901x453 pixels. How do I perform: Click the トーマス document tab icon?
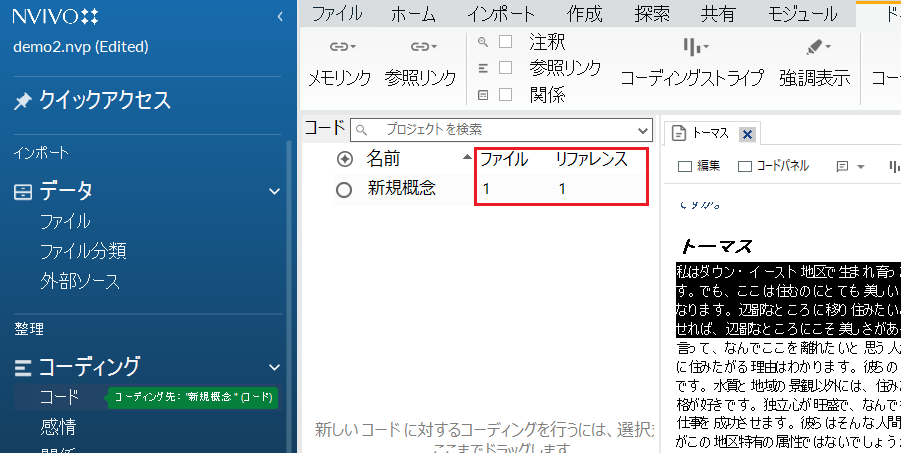tap(679, 133)
